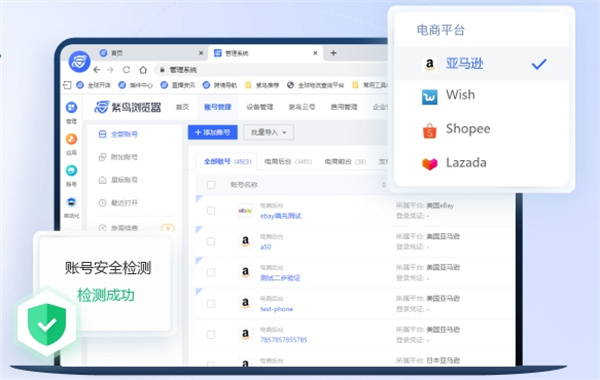Switch to the 电商后台 (3485) tab

pos(288,161)
